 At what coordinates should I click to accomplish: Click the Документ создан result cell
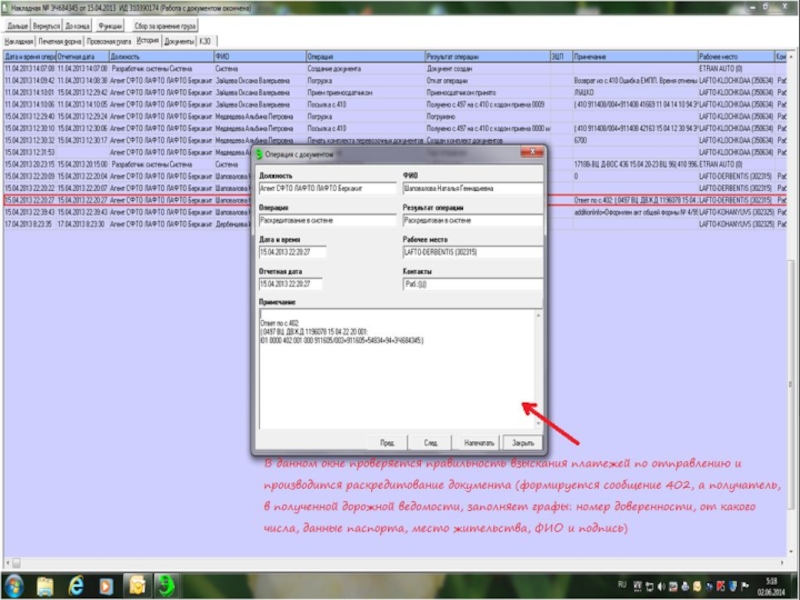point(488,68)
